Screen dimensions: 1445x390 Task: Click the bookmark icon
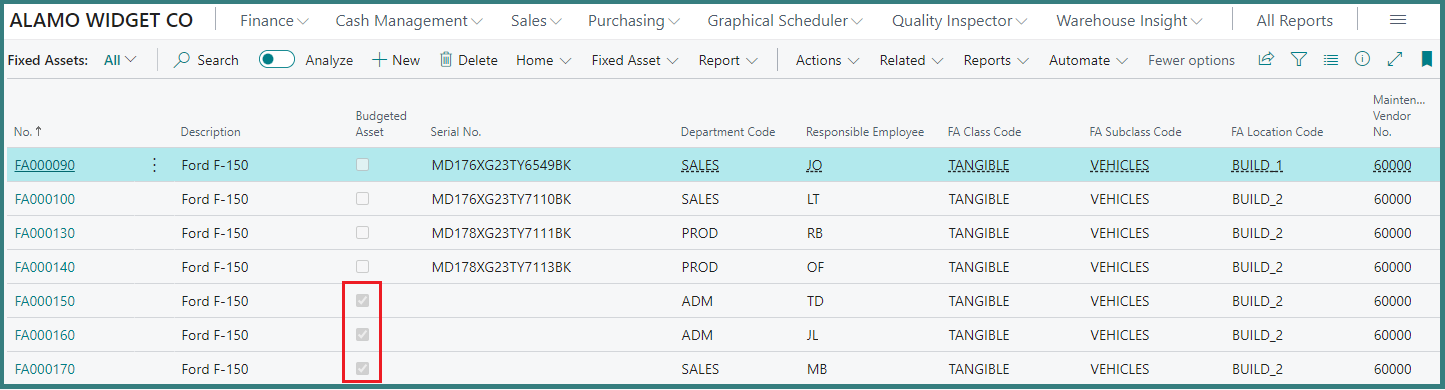(x=1426, y=60)
